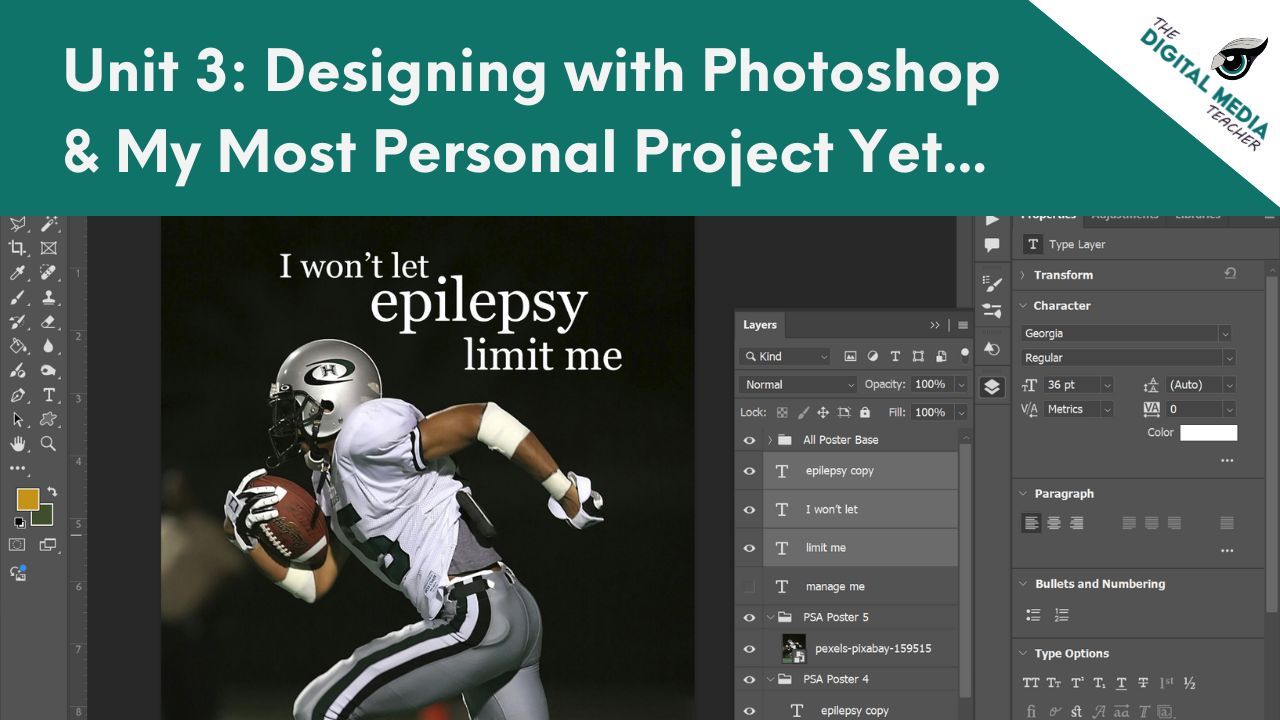The image size is (1280, 720).
Task: Select the Spot Healing Brush tool
Action: pyautogui.click(x=48, y=272)
